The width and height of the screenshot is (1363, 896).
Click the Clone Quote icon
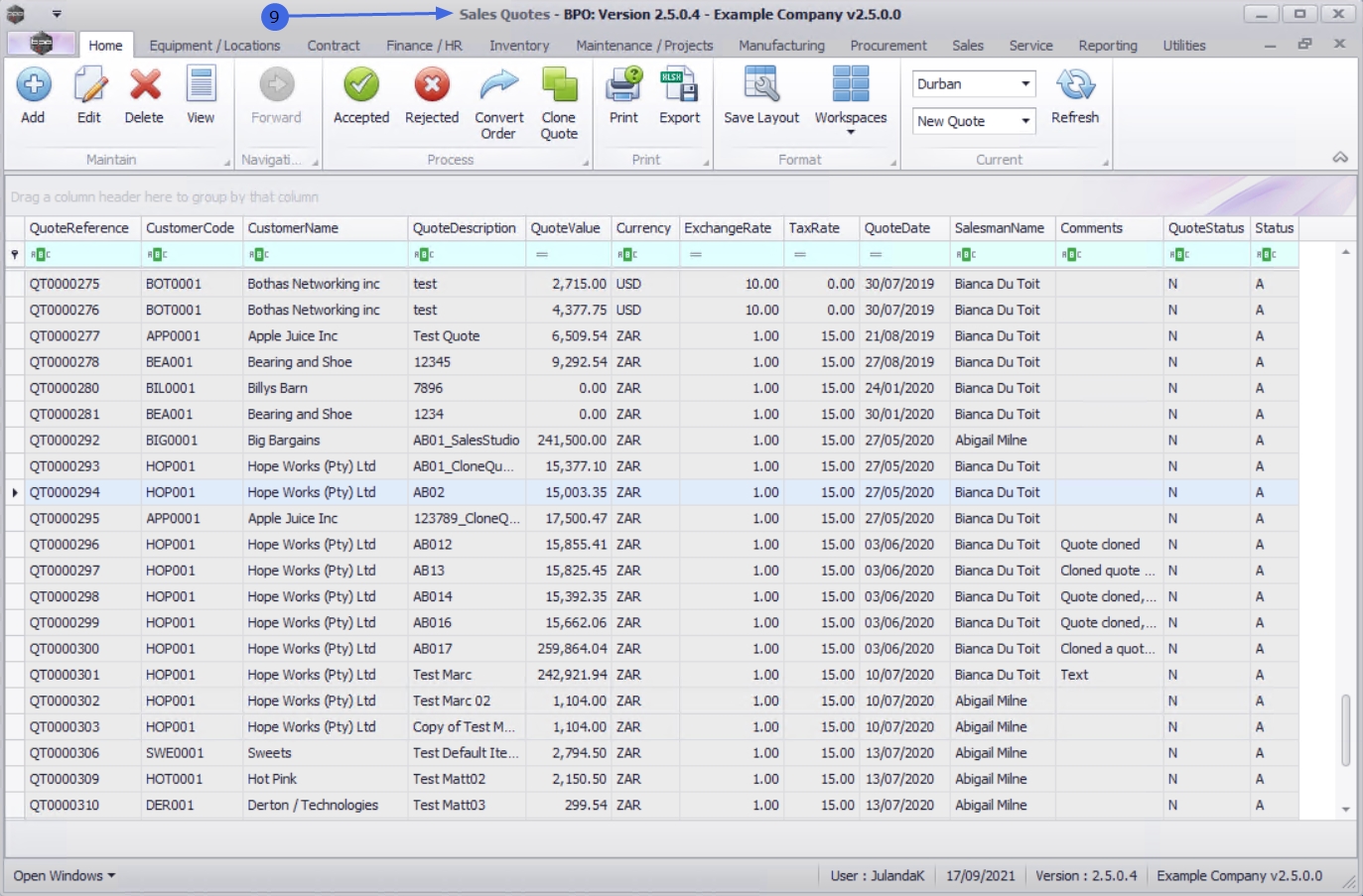click(559, 86)
